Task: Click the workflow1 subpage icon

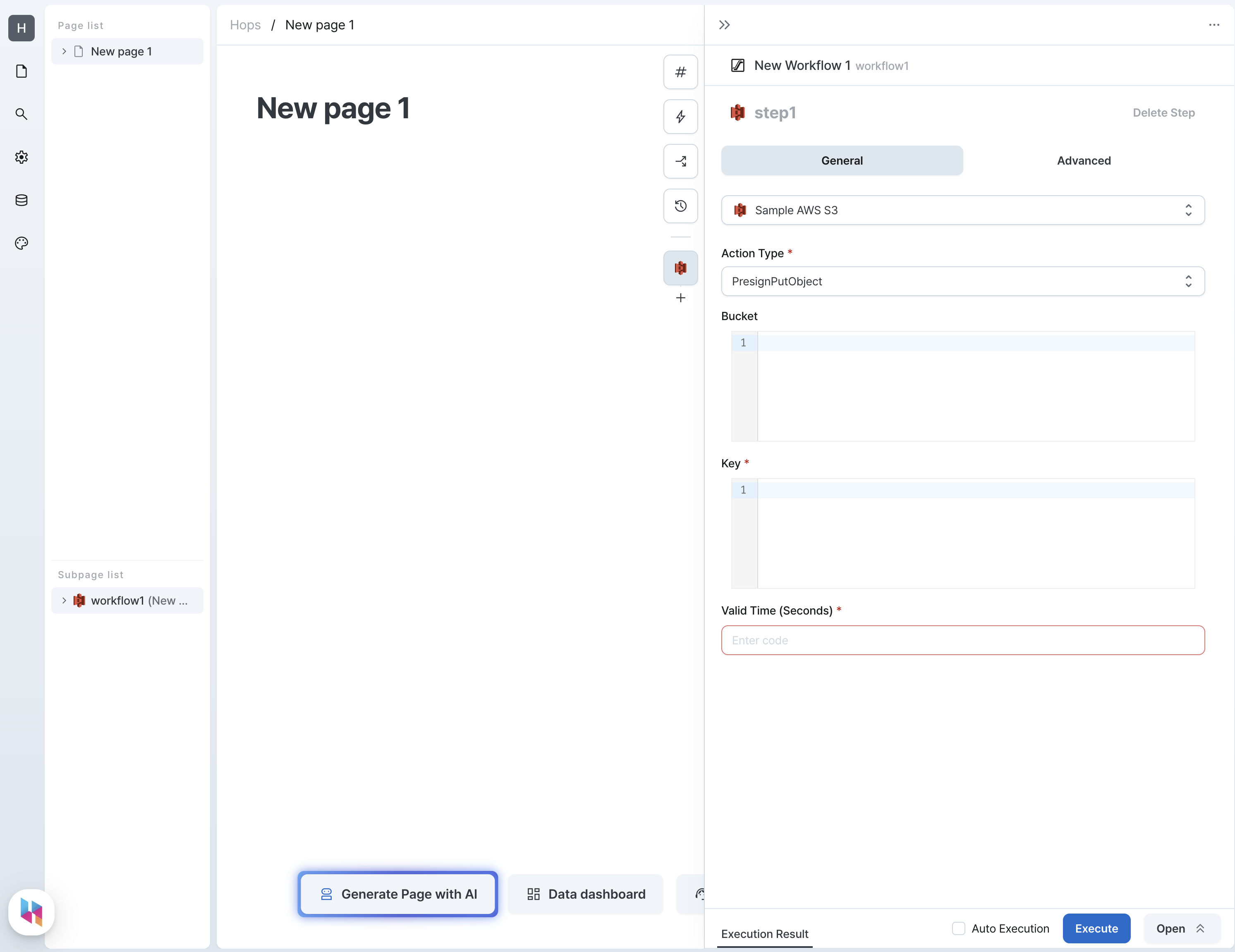Action: tap(79, 600)
